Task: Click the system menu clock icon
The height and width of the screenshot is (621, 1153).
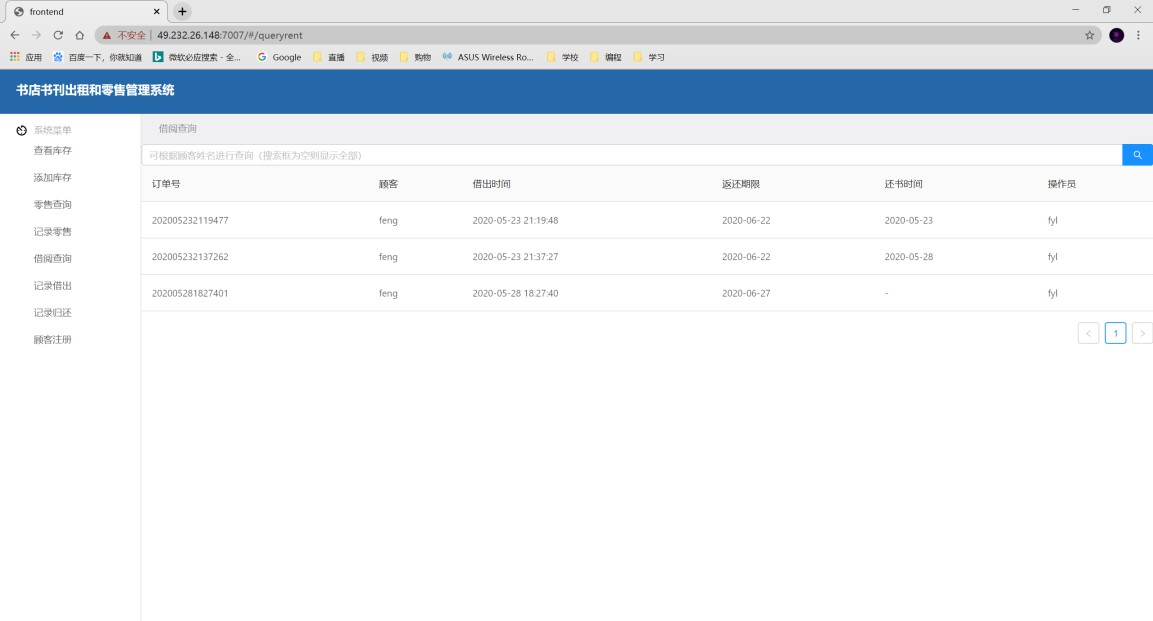Action: pyautogui.click(x=21, y=131)
